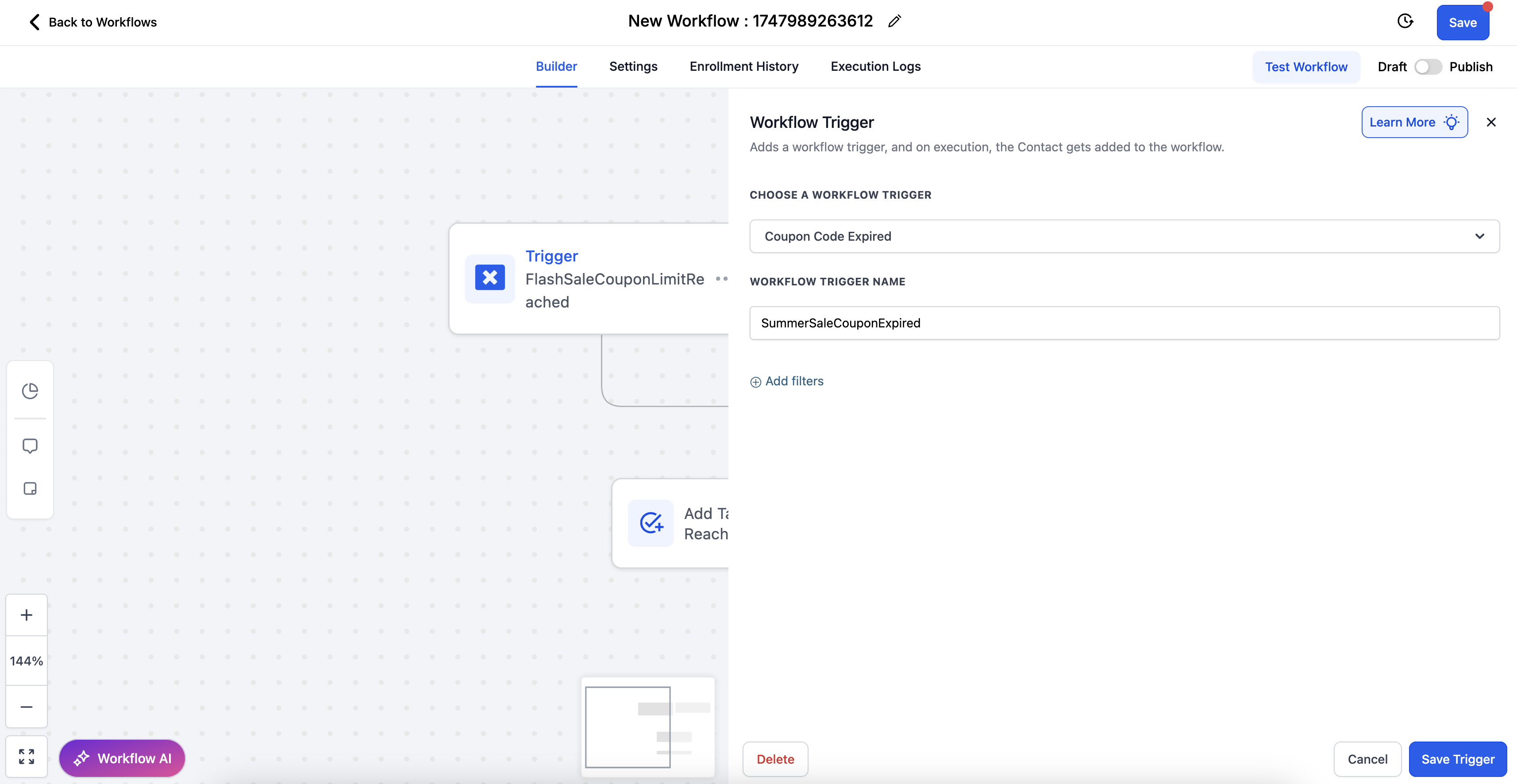Zoom out with the minus icon
Viewport: 1517px width, 784px height.
click(27, 706)
